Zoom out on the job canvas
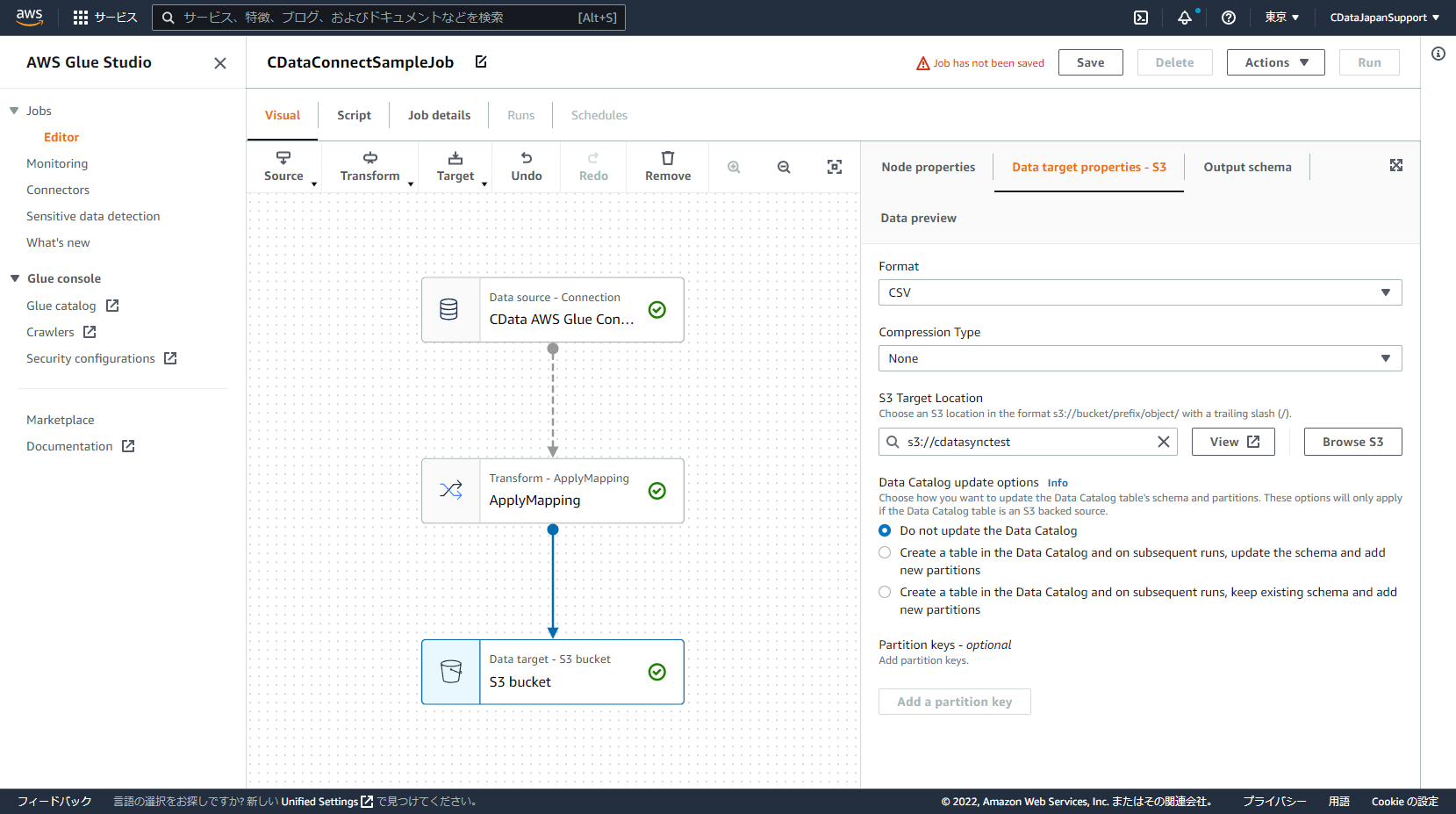This screenshot has height=814, width=1456. click(783, 167)
